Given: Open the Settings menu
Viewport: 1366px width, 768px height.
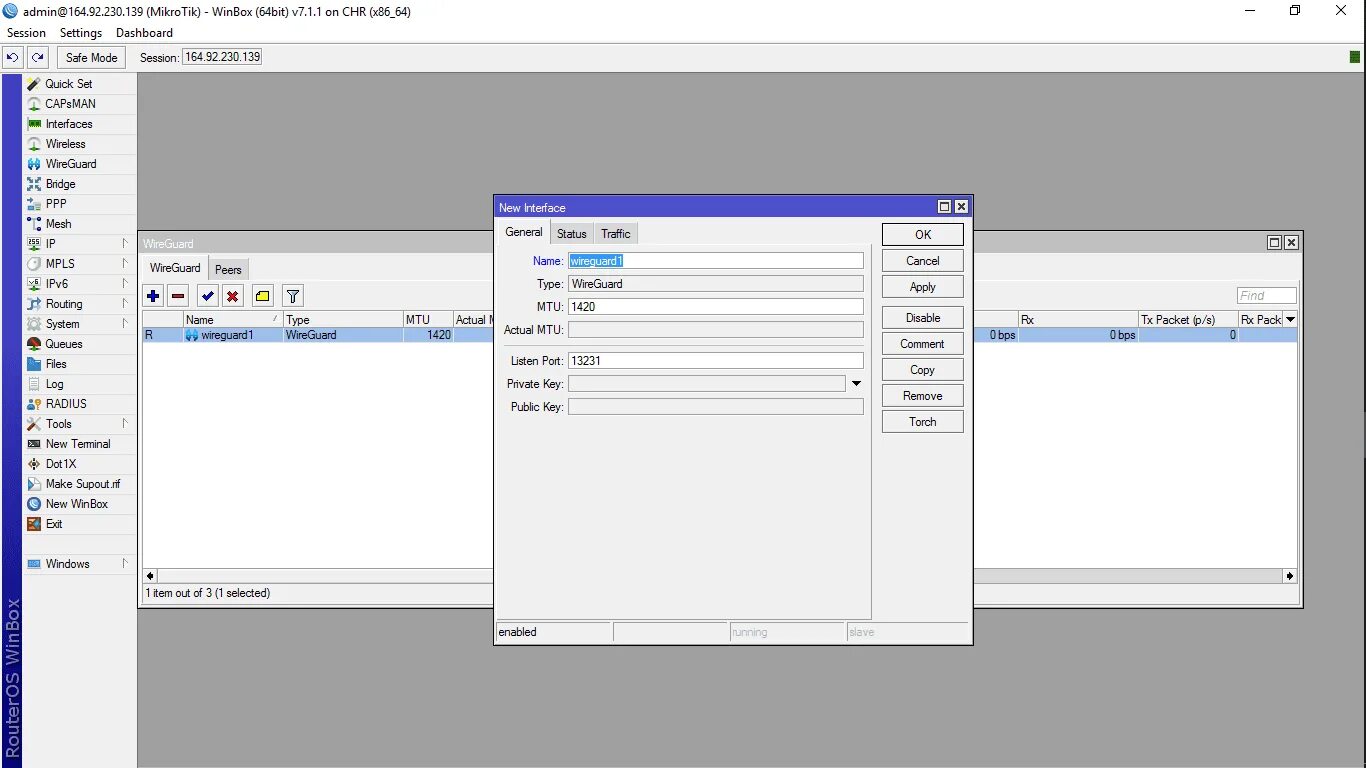Looking at the screenshot, I should click(81, 33).
